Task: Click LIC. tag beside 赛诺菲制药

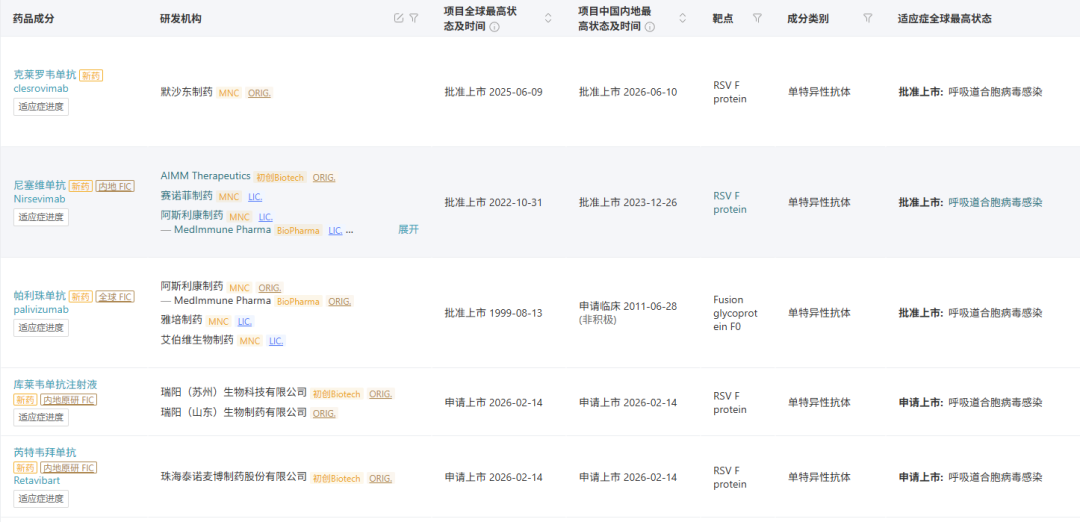Action: 255,197
